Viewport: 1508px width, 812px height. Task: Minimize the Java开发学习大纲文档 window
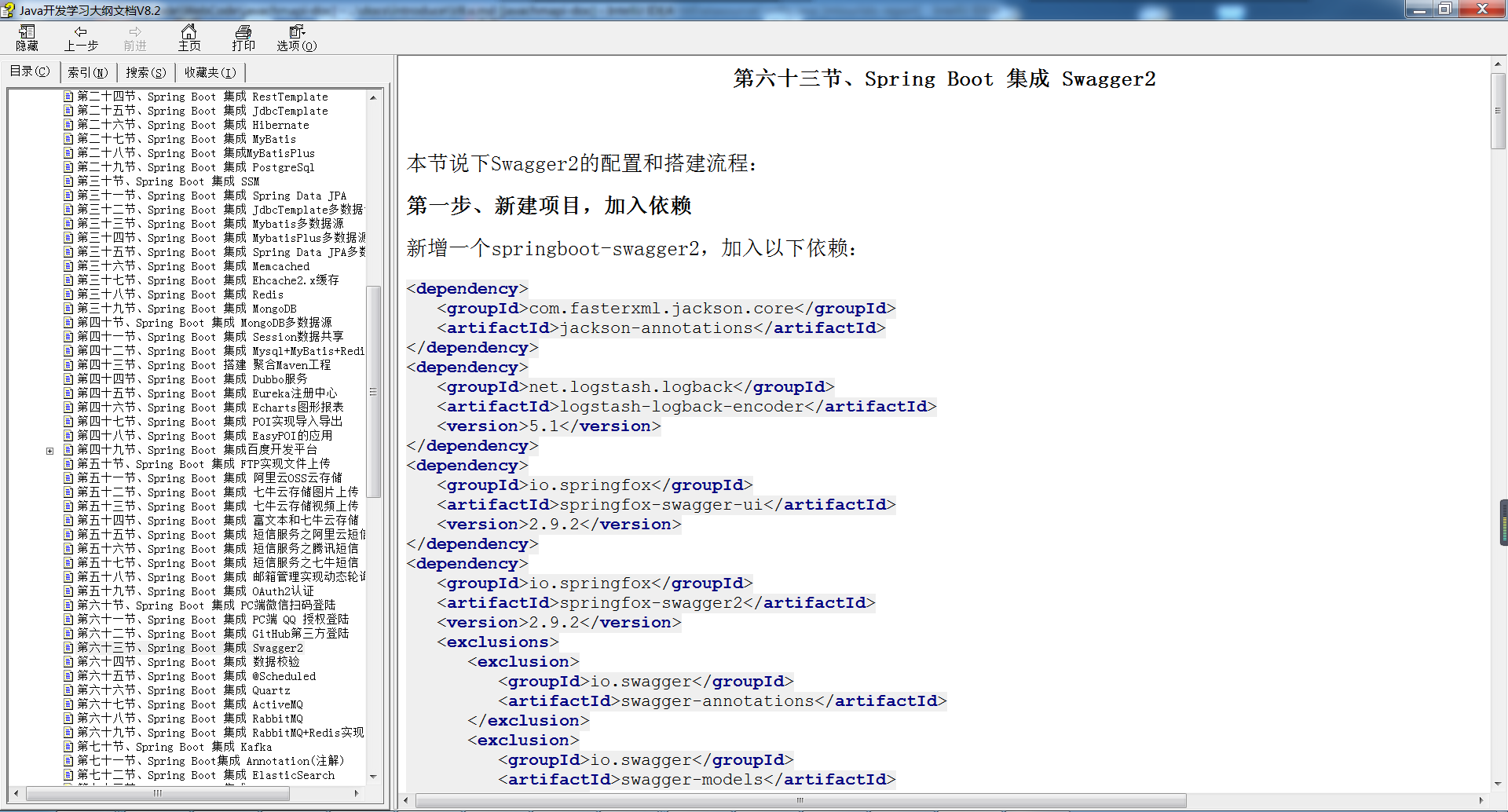(1419, 9)
